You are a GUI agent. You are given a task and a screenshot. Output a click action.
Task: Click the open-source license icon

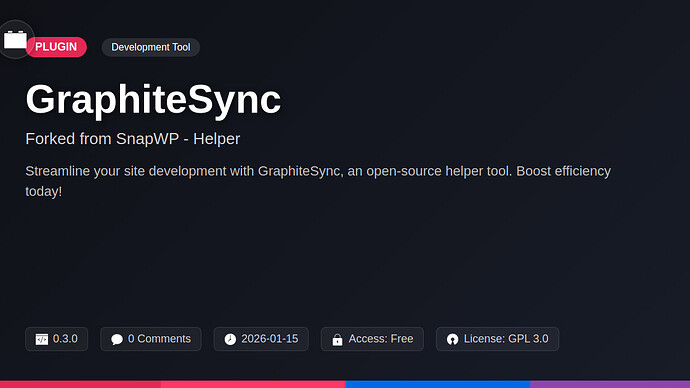coord(452,339)
